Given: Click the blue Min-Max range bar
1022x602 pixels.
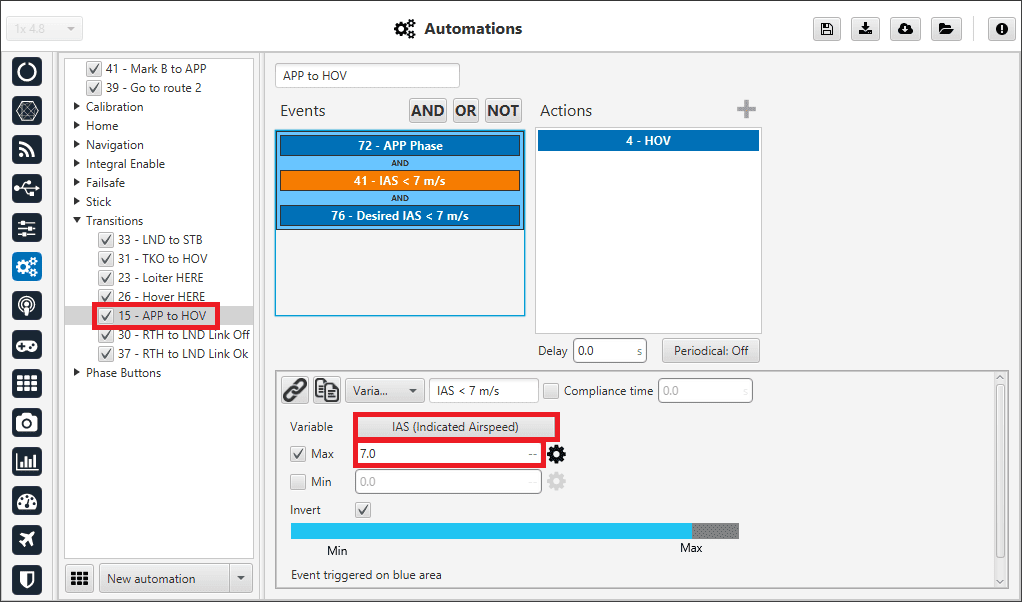Looking at the screenshot, I should tap(490, 531).
